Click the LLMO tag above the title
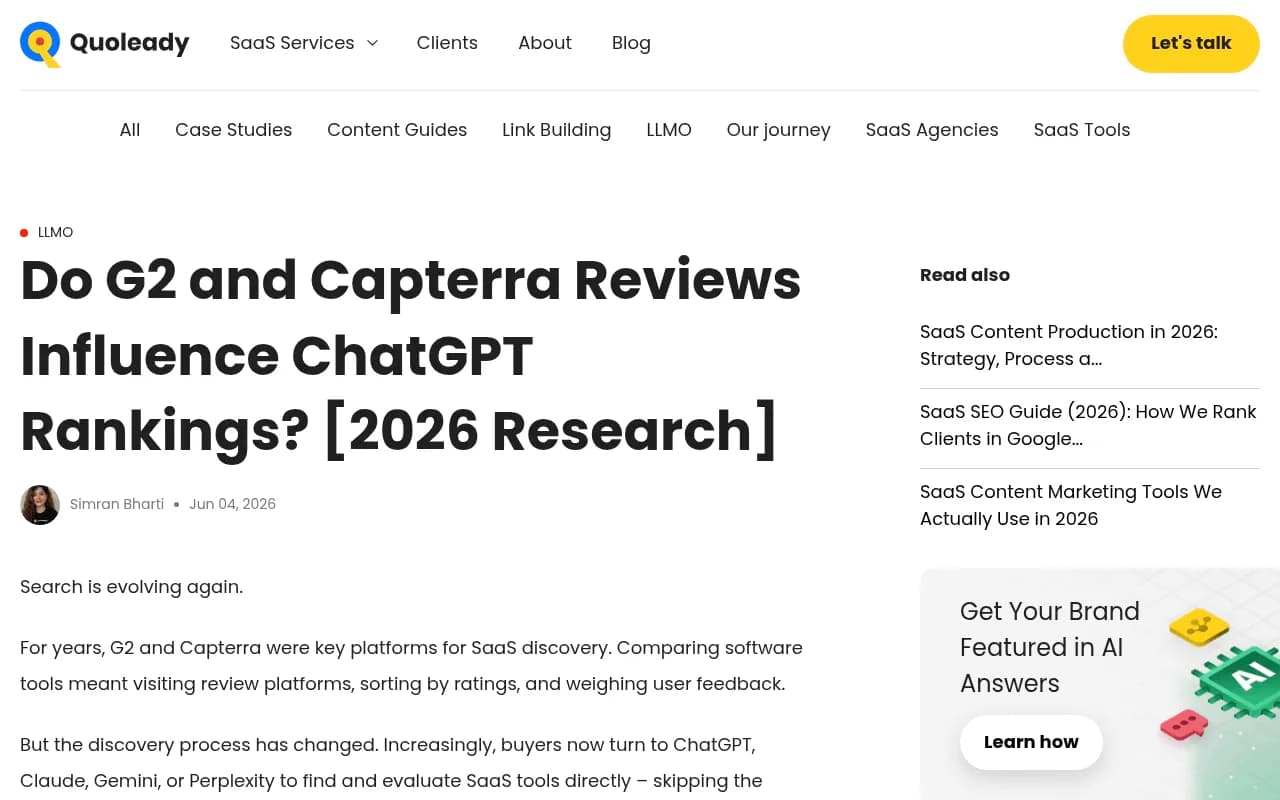Viewport: 1280px width, 800px height. [x=55, y=232]
